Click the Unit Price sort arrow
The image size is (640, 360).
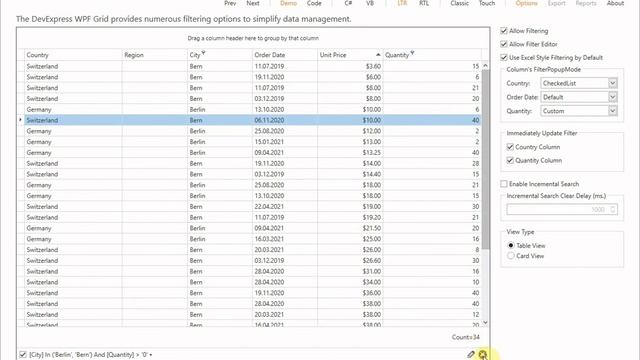click(378, 55)
